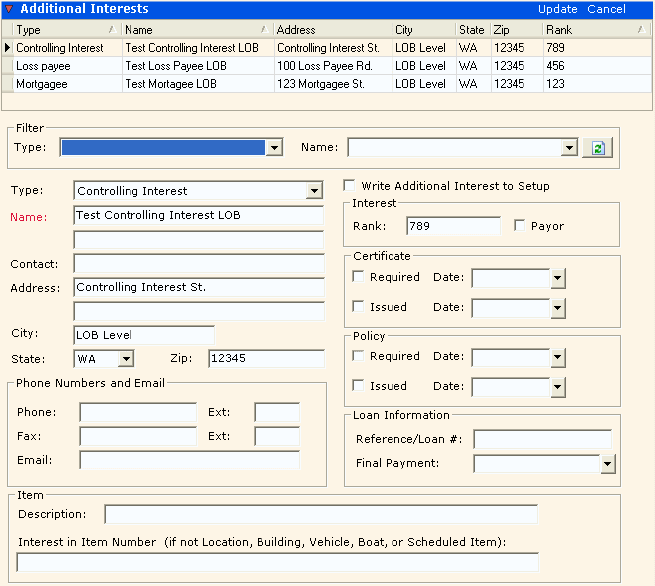This screenshot has width=655, height=586.
Task: Check Certificate Required checkbox
Action: 359,277
